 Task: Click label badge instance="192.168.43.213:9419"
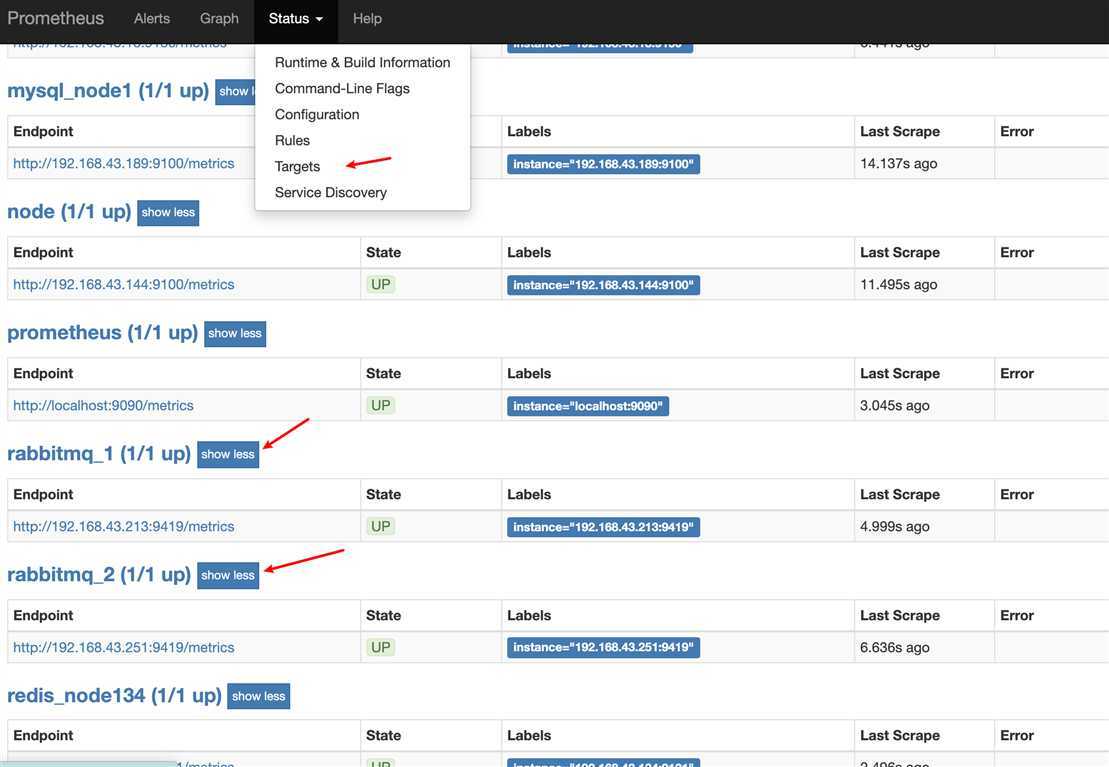click(603, 527)
